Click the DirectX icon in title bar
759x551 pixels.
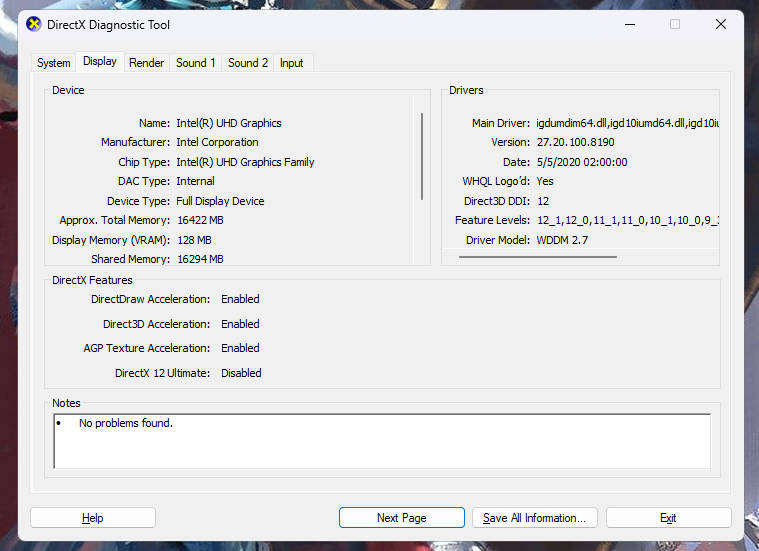pyautogui.click(x=34, y=24)
